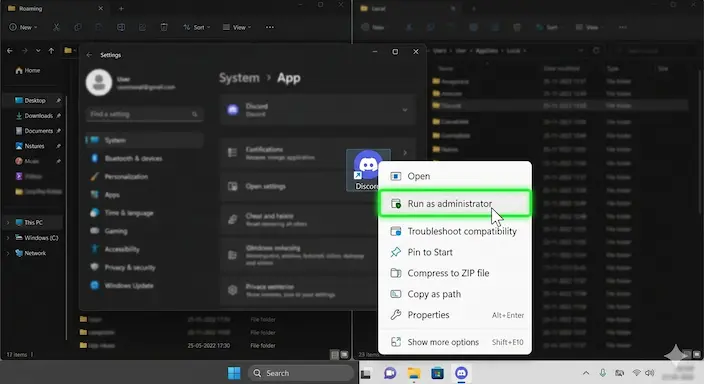Select System in Settings sidebar
Viewport: 704px width, 384px height.
tap(144, 140)
